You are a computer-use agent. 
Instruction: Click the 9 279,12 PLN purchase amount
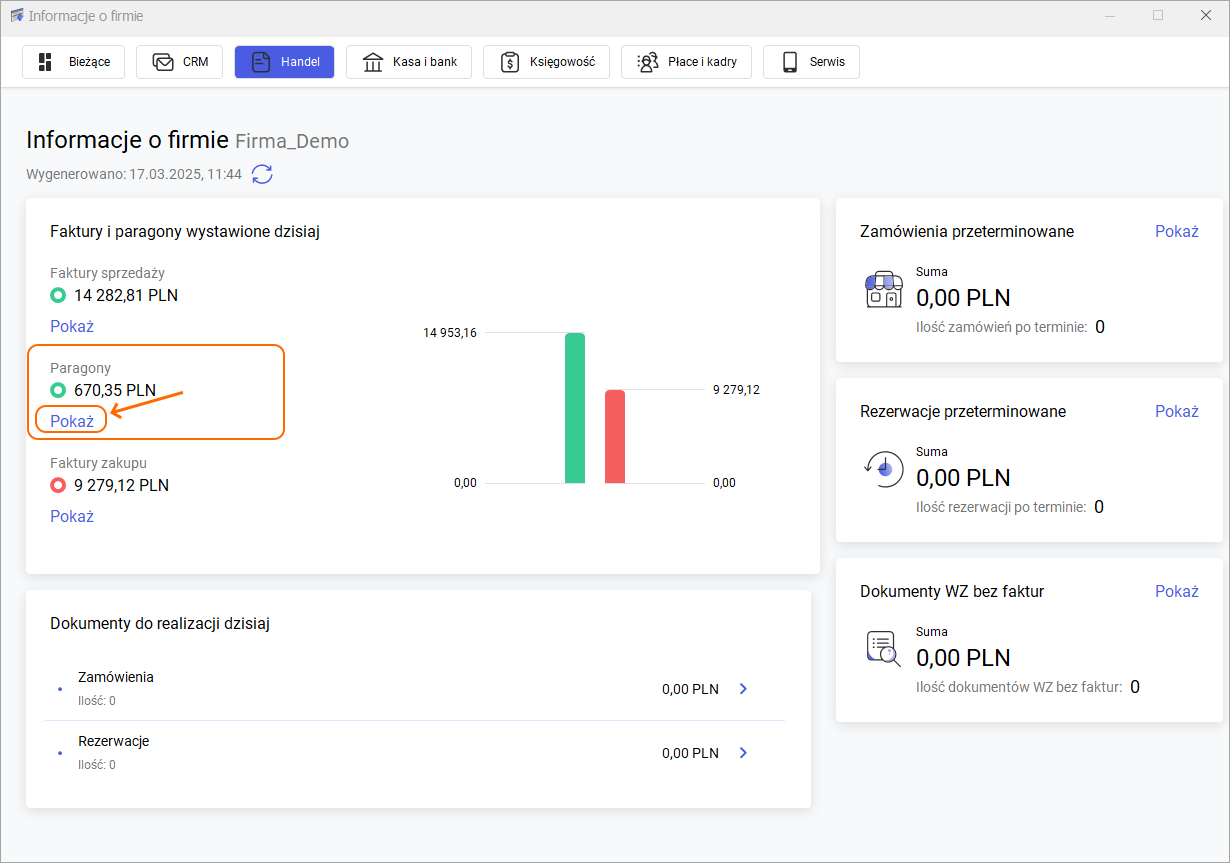point(122,485)
